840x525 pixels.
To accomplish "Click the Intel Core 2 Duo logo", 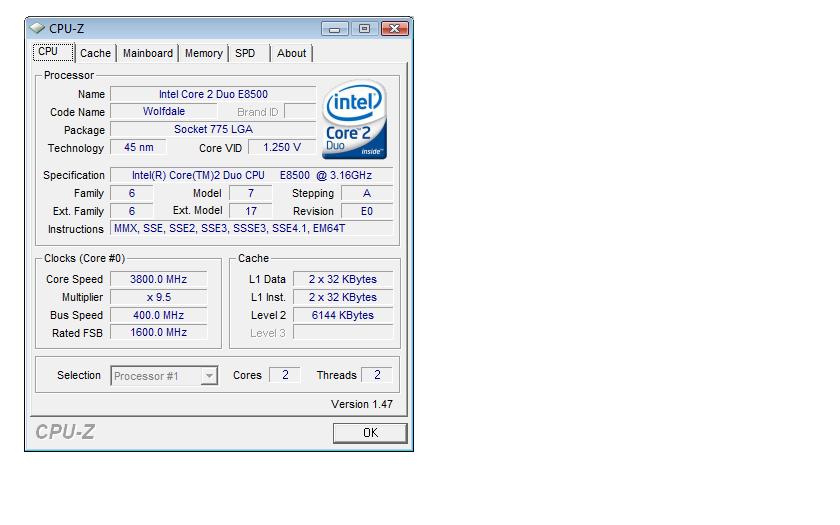I will coord(354,119).
